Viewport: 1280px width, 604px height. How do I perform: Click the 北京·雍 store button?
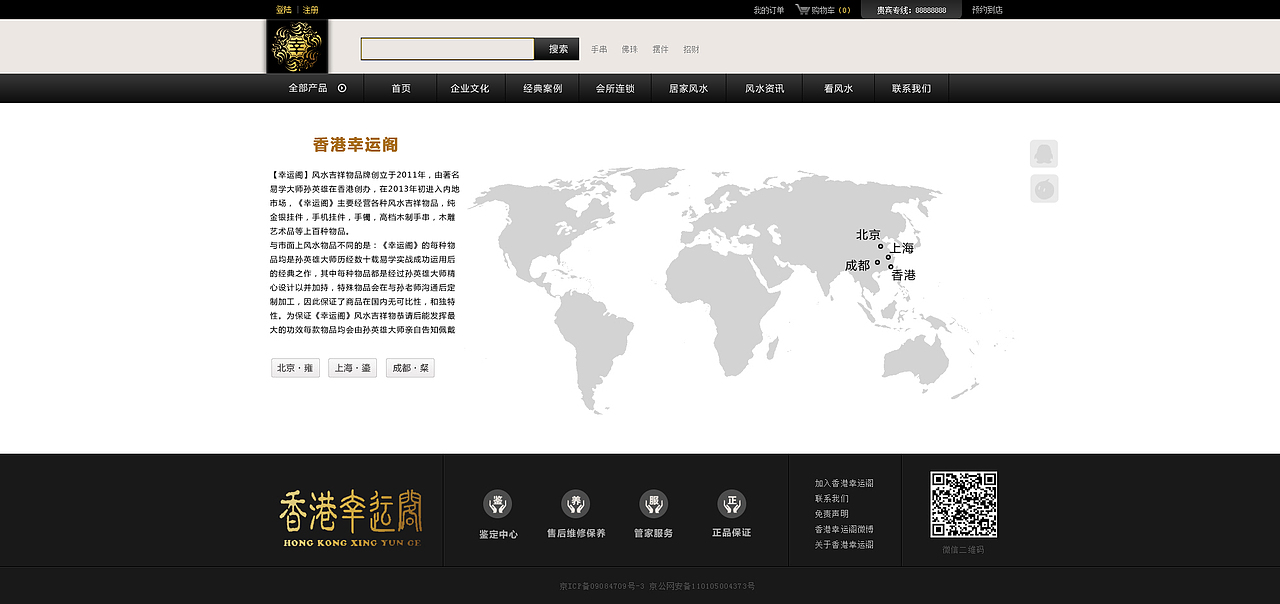[295, 368]
